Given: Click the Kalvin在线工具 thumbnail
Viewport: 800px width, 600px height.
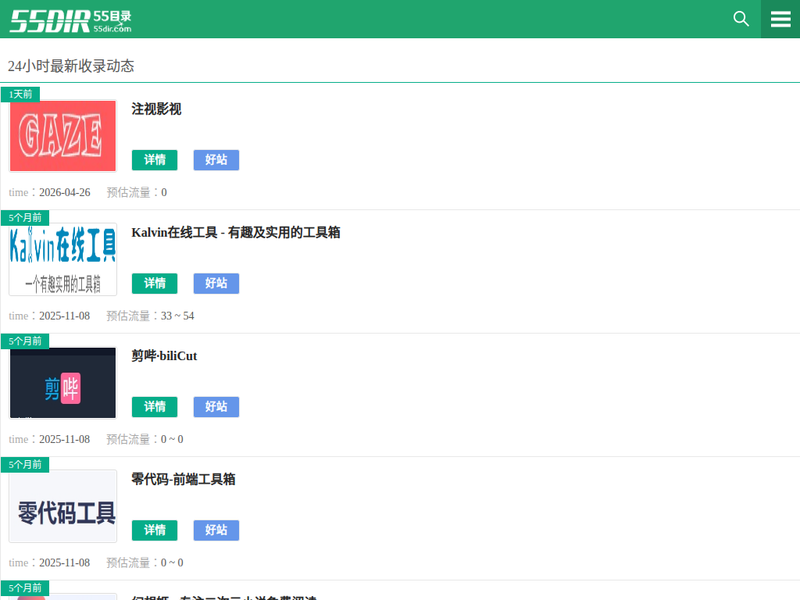Looking at the screenshot, I should click(63, 259).
